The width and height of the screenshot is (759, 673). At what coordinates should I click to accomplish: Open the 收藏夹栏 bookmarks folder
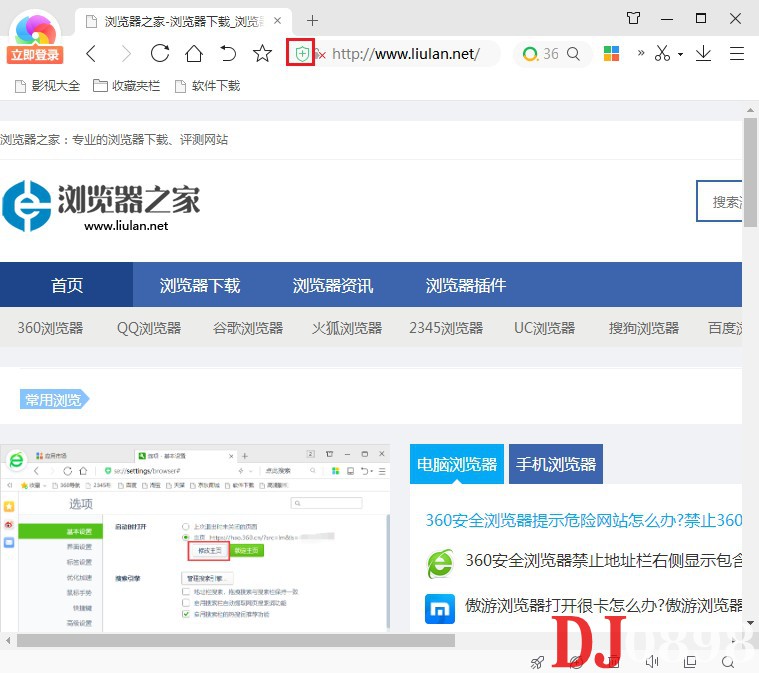pos(126,86)
